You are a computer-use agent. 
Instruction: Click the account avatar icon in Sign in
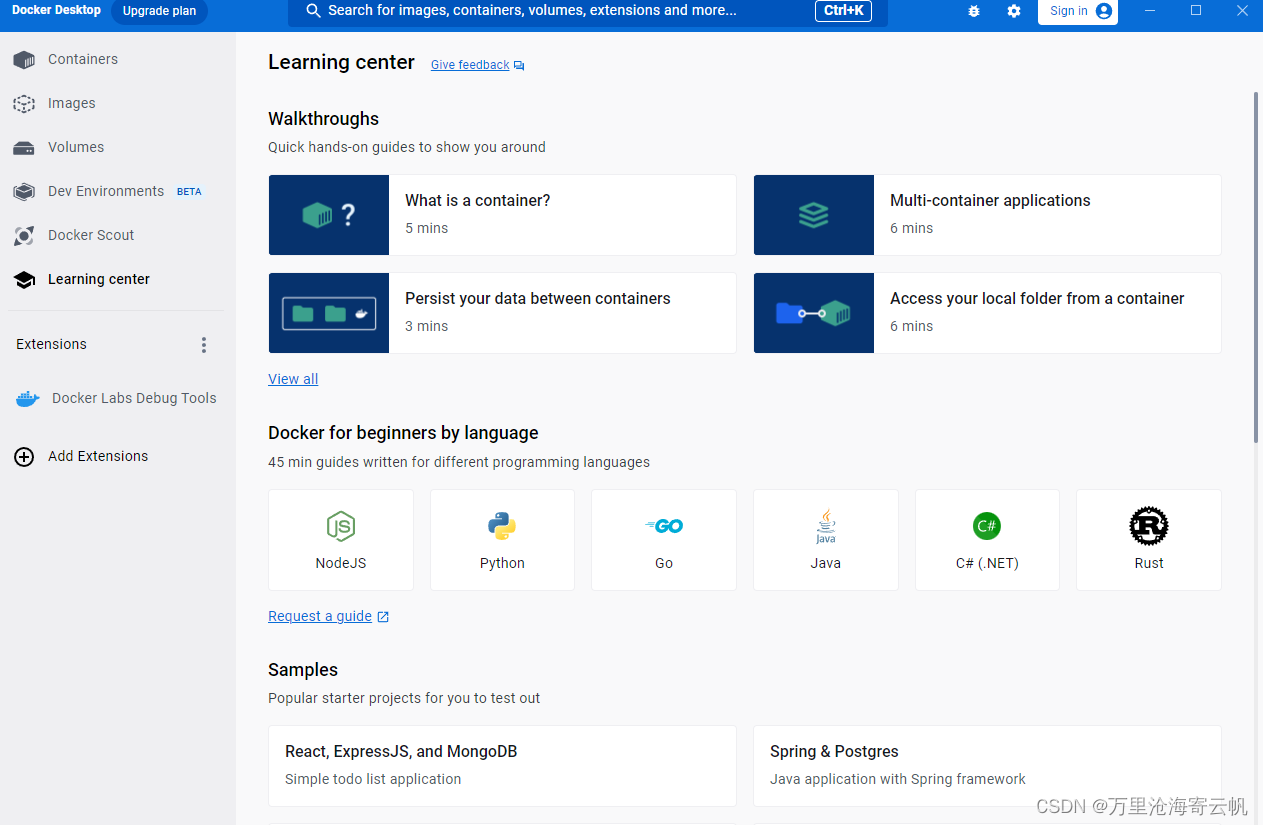point(1104,11)
